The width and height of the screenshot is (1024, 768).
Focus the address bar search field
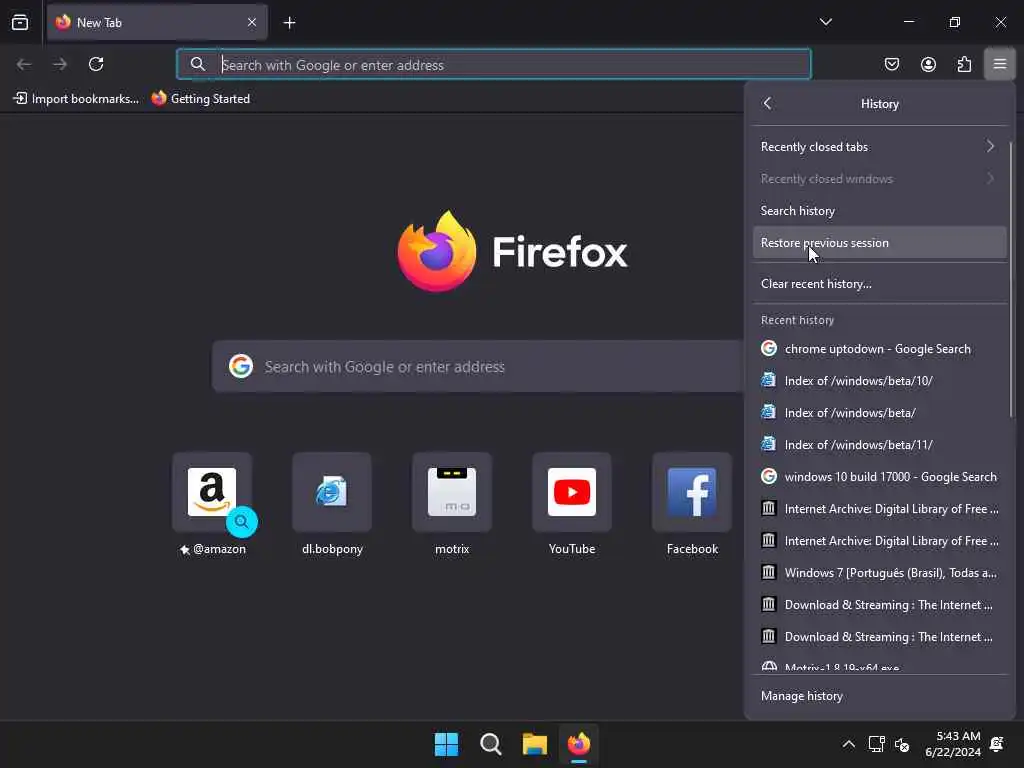coord(494,65)
